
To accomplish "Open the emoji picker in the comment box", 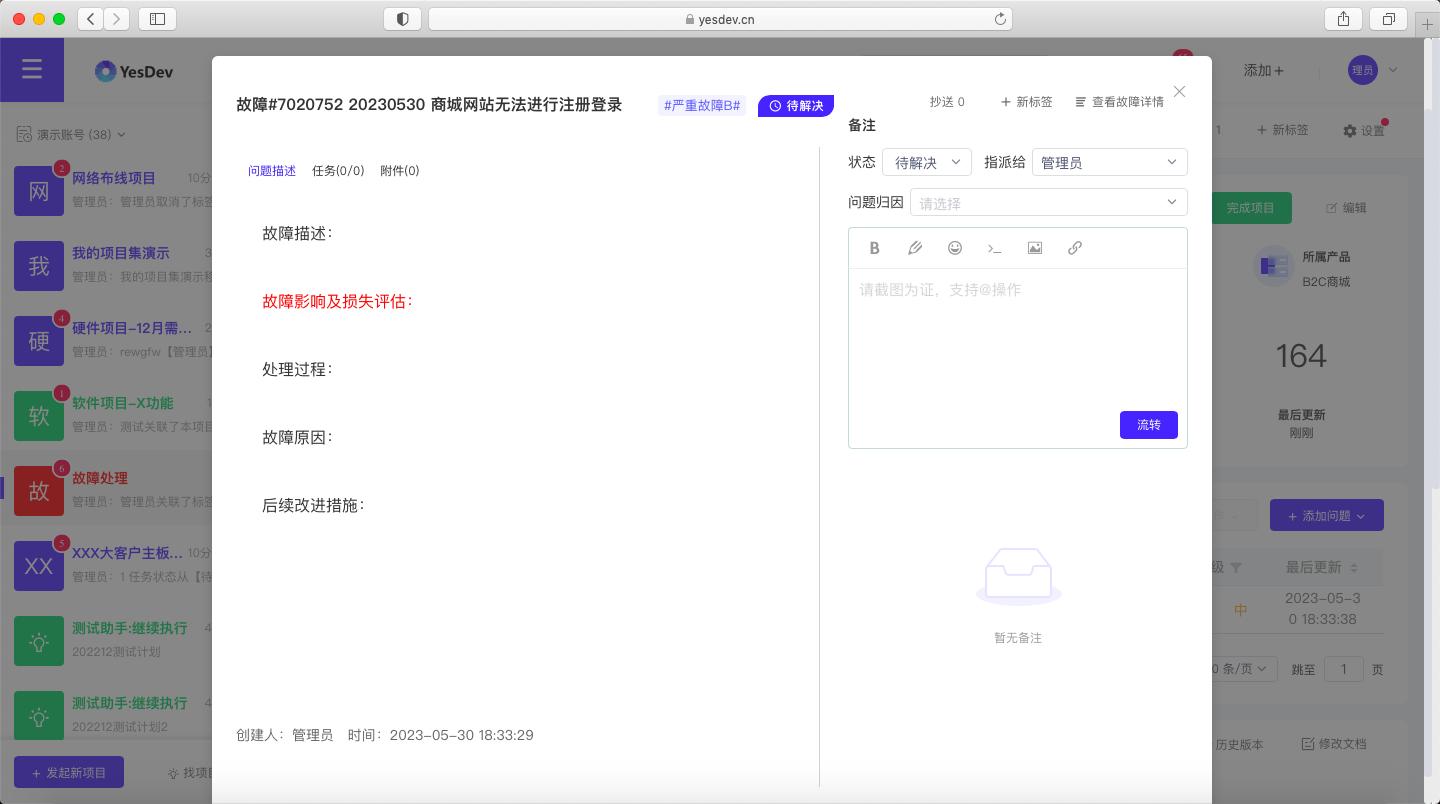I will [955, 248].
